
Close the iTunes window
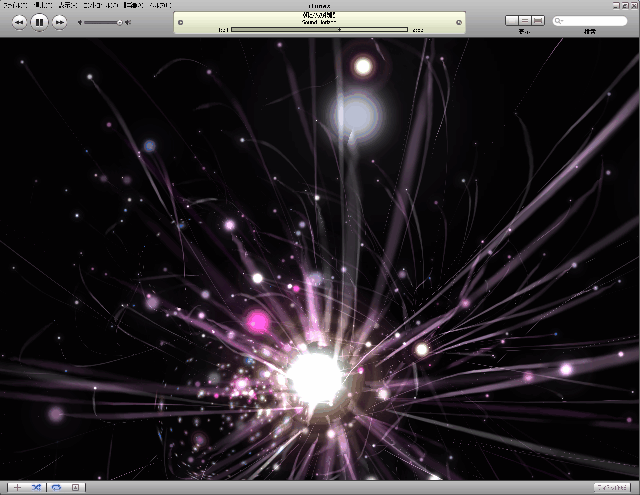point(634,5)
